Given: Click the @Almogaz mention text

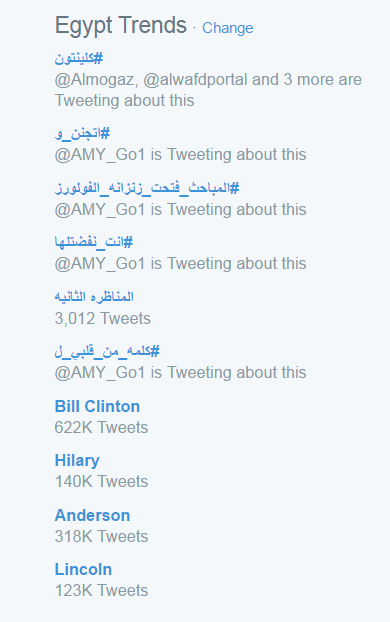Looking at the screenshot, I should (x=96, y=80).
